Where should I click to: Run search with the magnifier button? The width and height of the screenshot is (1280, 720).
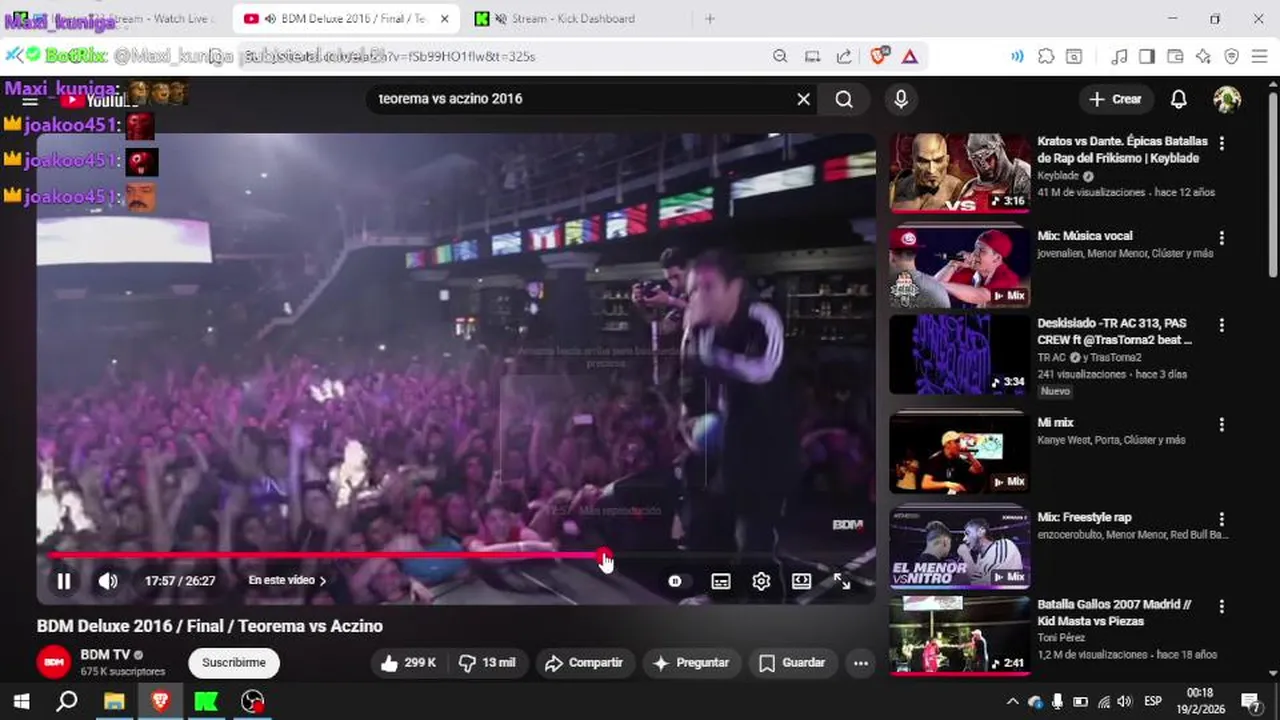[844, 99]
